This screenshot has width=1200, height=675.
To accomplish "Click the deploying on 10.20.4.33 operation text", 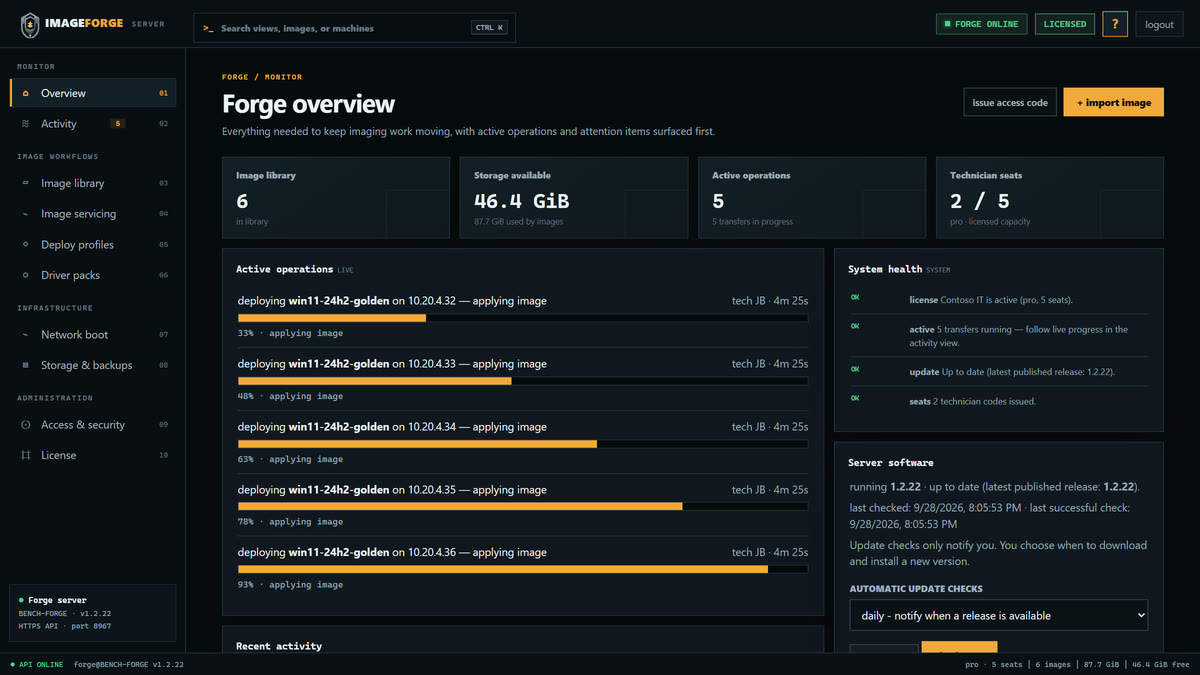I will click(x=392, y=364).
